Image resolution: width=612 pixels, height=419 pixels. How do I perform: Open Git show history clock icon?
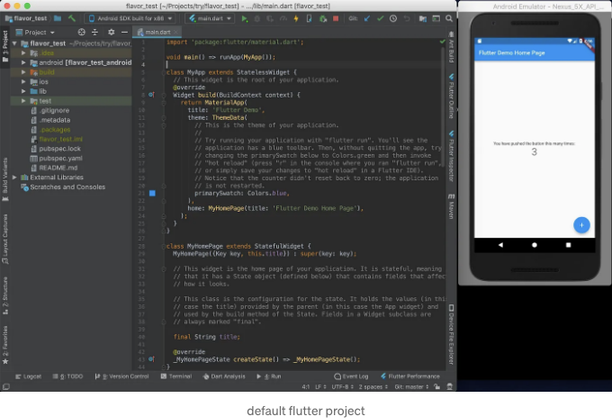click(x=393, y=18)
